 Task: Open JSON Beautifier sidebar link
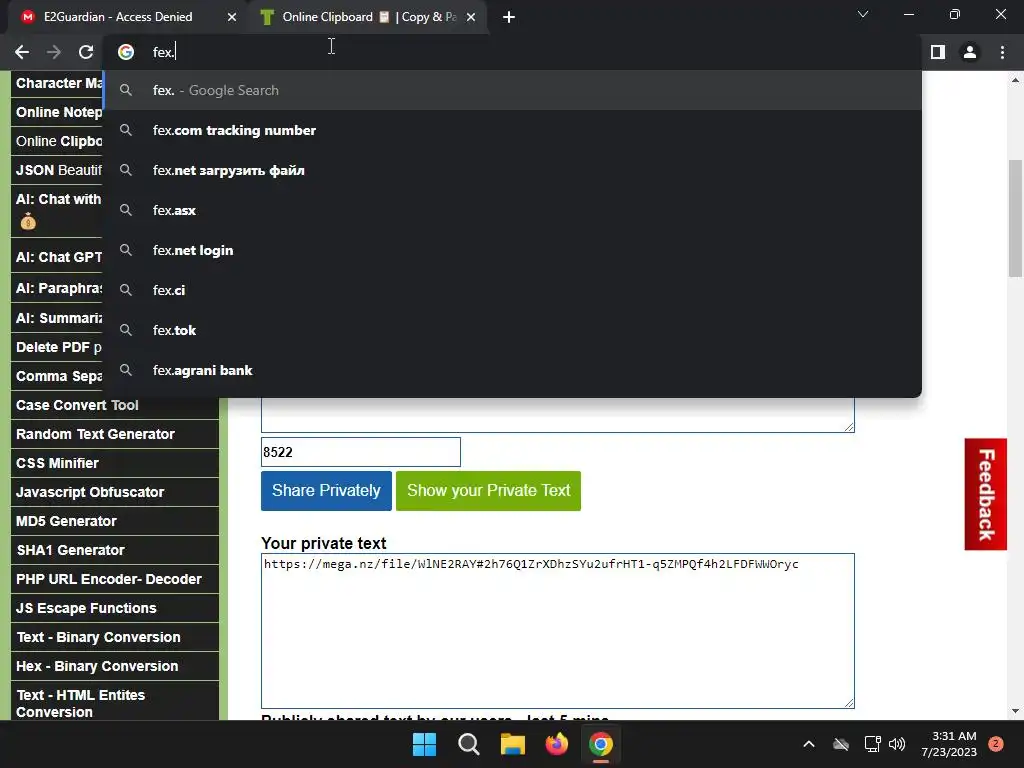pos(57,170)
